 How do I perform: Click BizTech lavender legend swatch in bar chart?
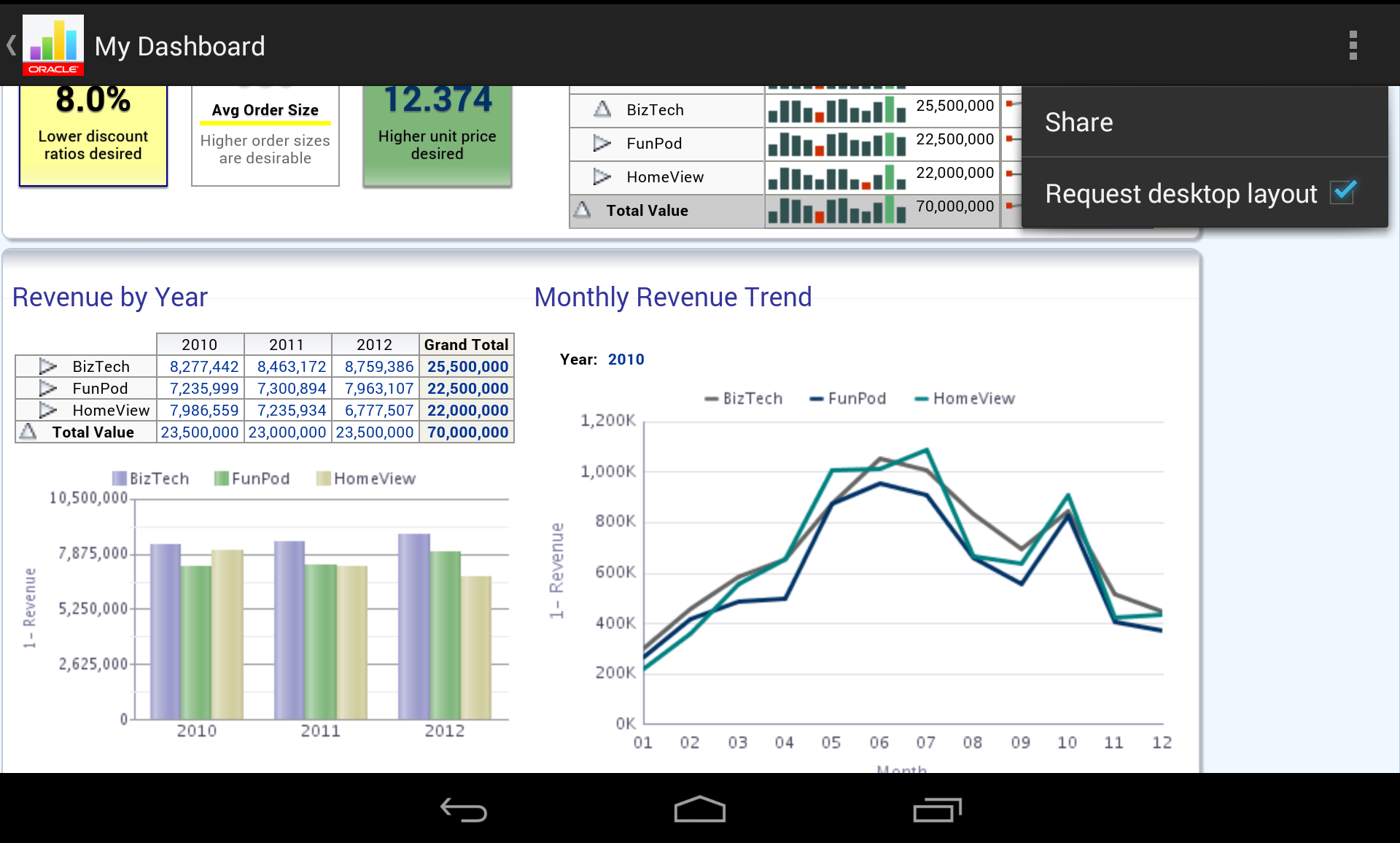[119, 478]
